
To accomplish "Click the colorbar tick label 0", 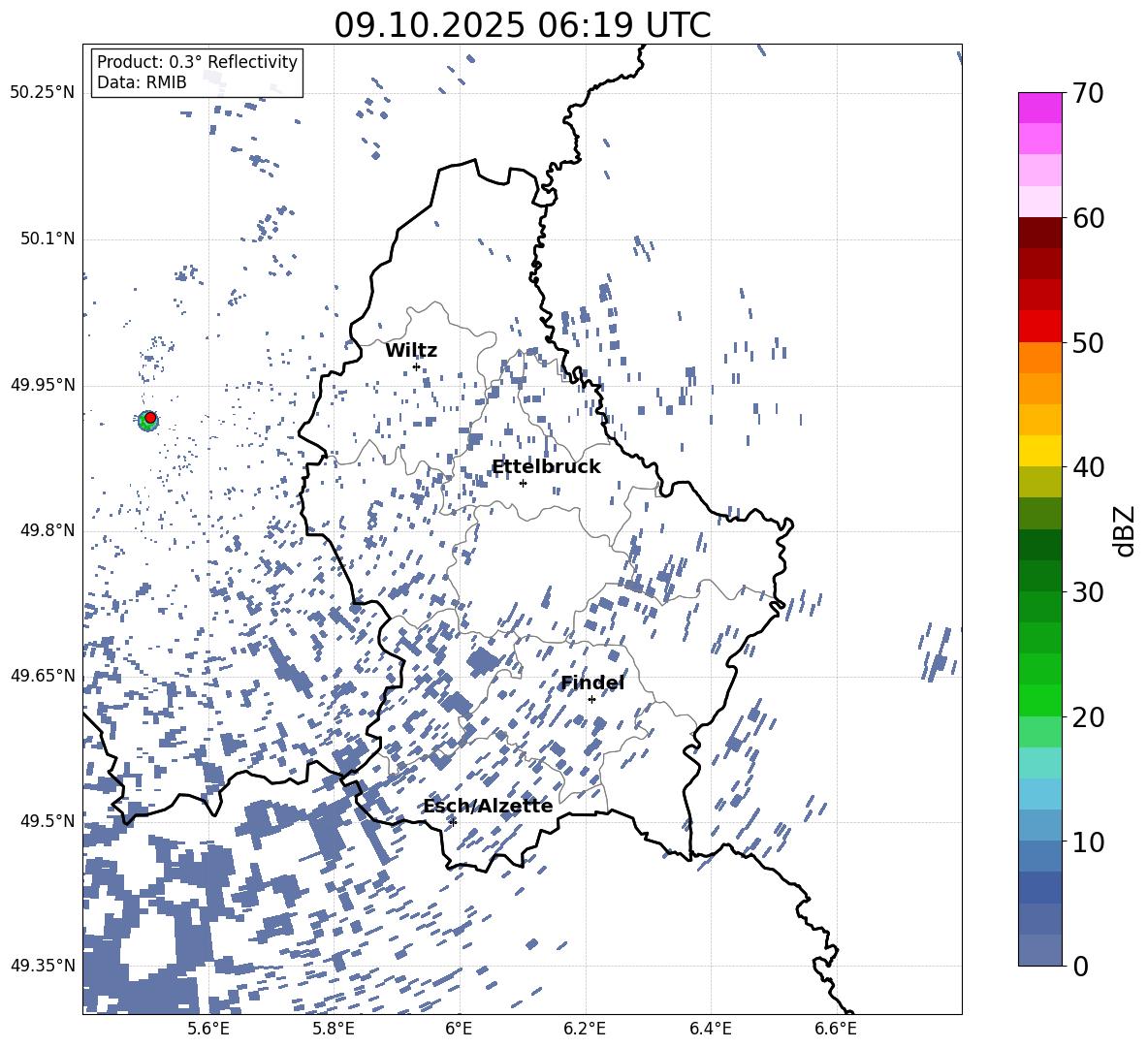I will pos(1081,967).
